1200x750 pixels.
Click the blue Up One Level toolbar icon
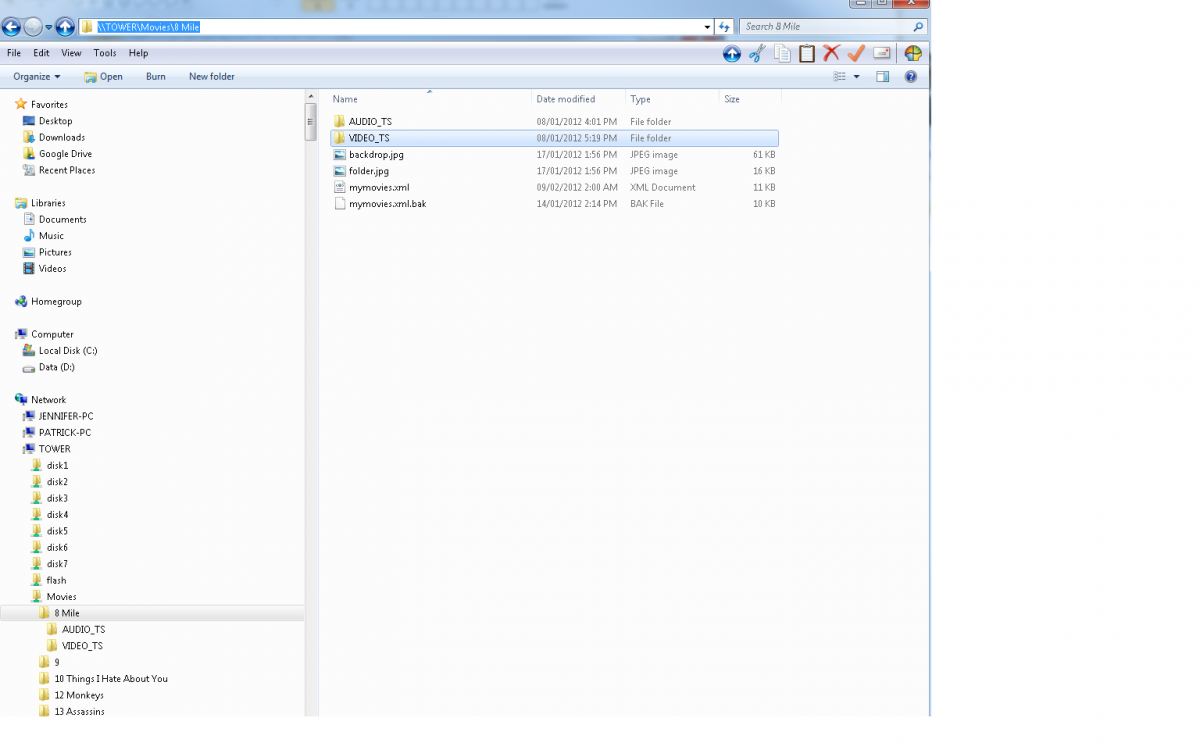[732, 54]
